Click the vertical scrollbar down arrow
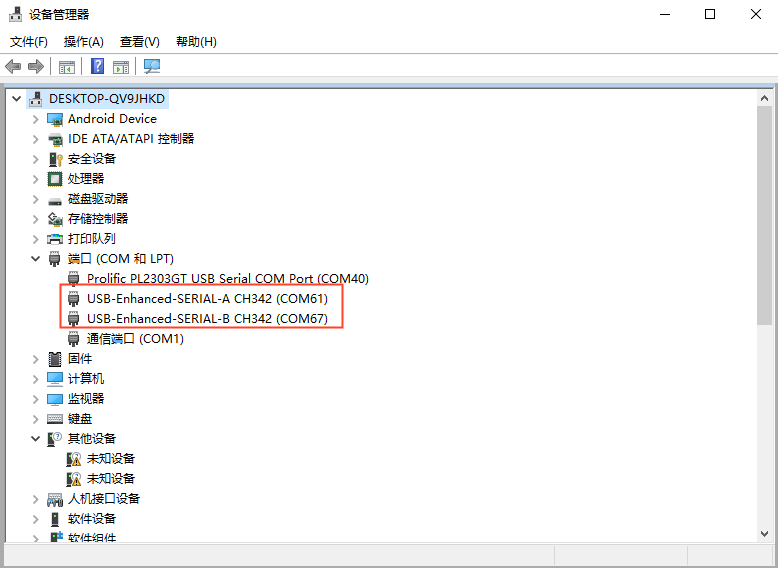The height and width of the screenshot is (568, 778). click(765, 534)
